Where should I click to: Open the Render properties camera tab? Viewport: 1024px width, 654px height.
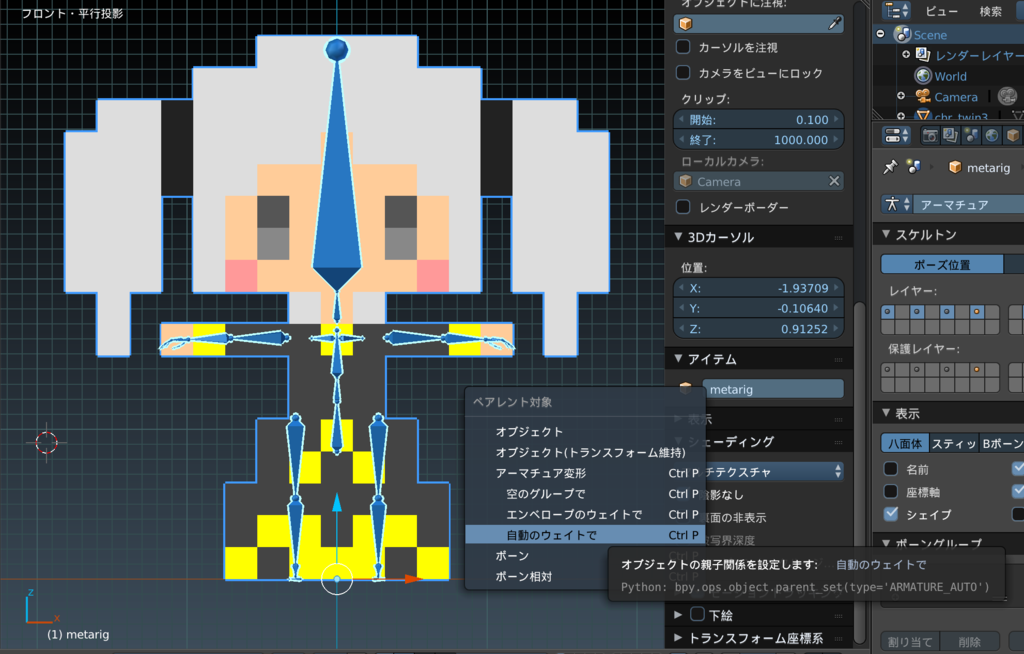coord(930,135)
